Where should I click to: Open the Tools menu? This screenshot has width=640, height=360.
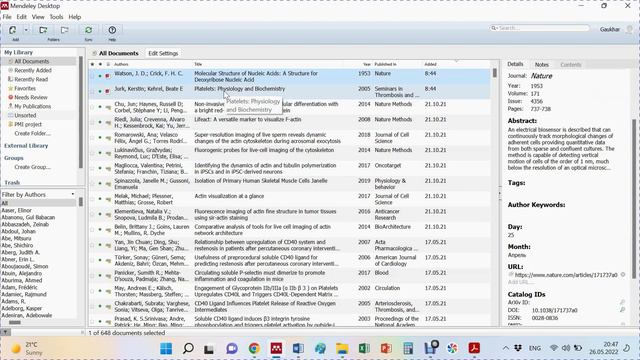56,17
